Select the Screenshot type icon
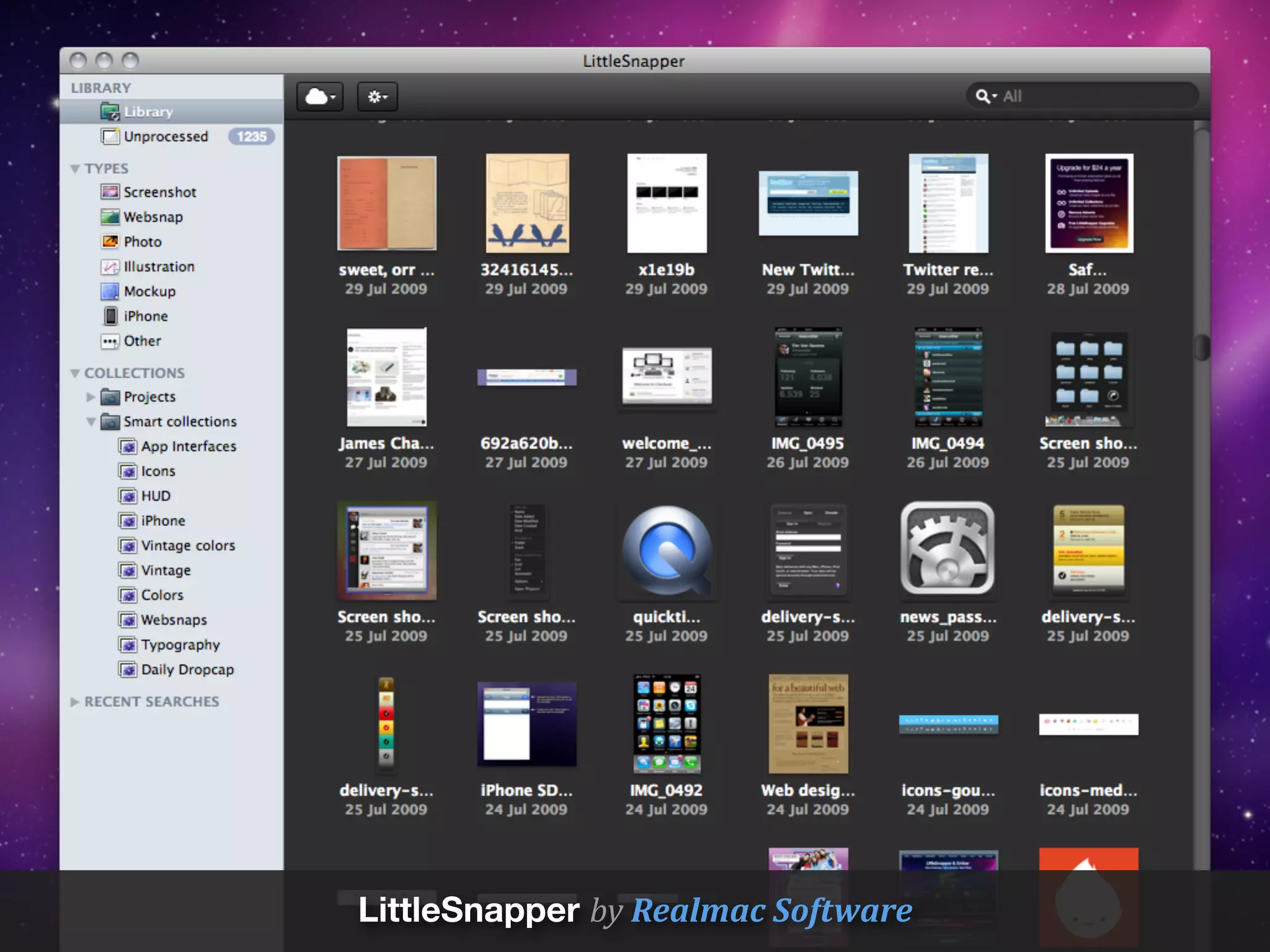Viewport: 1270px width, 952px height. click(x=110, y=192)
